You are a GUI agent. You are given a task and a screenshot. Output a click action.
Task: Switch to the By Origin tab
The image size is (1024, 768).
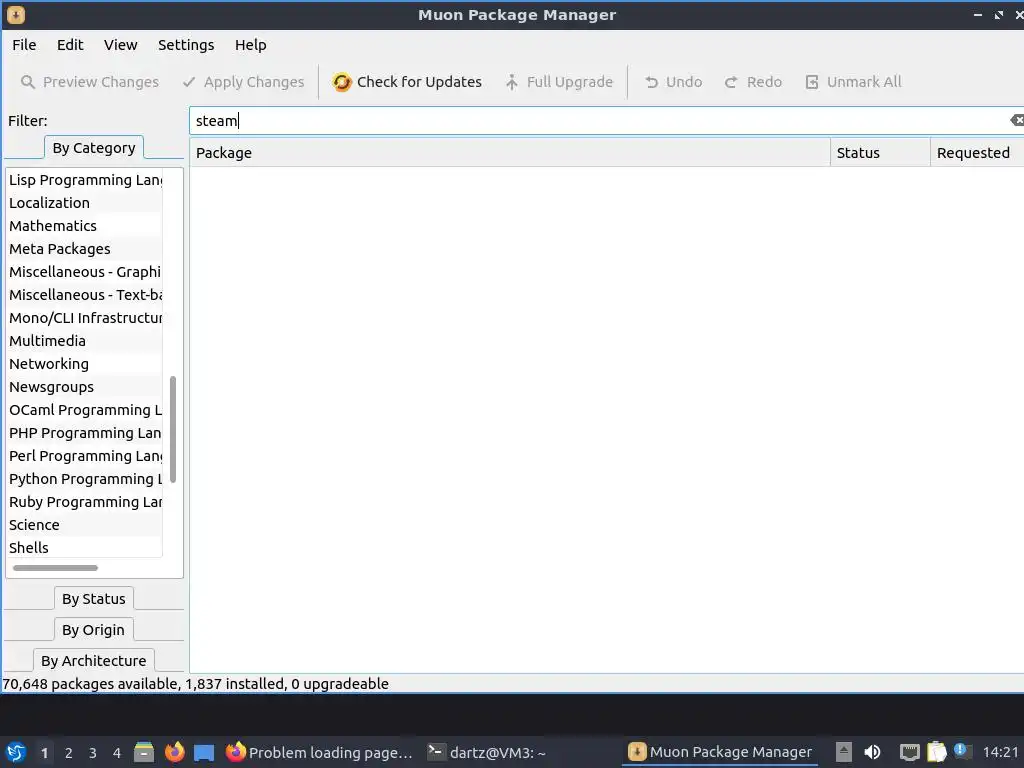pos(93,630)
